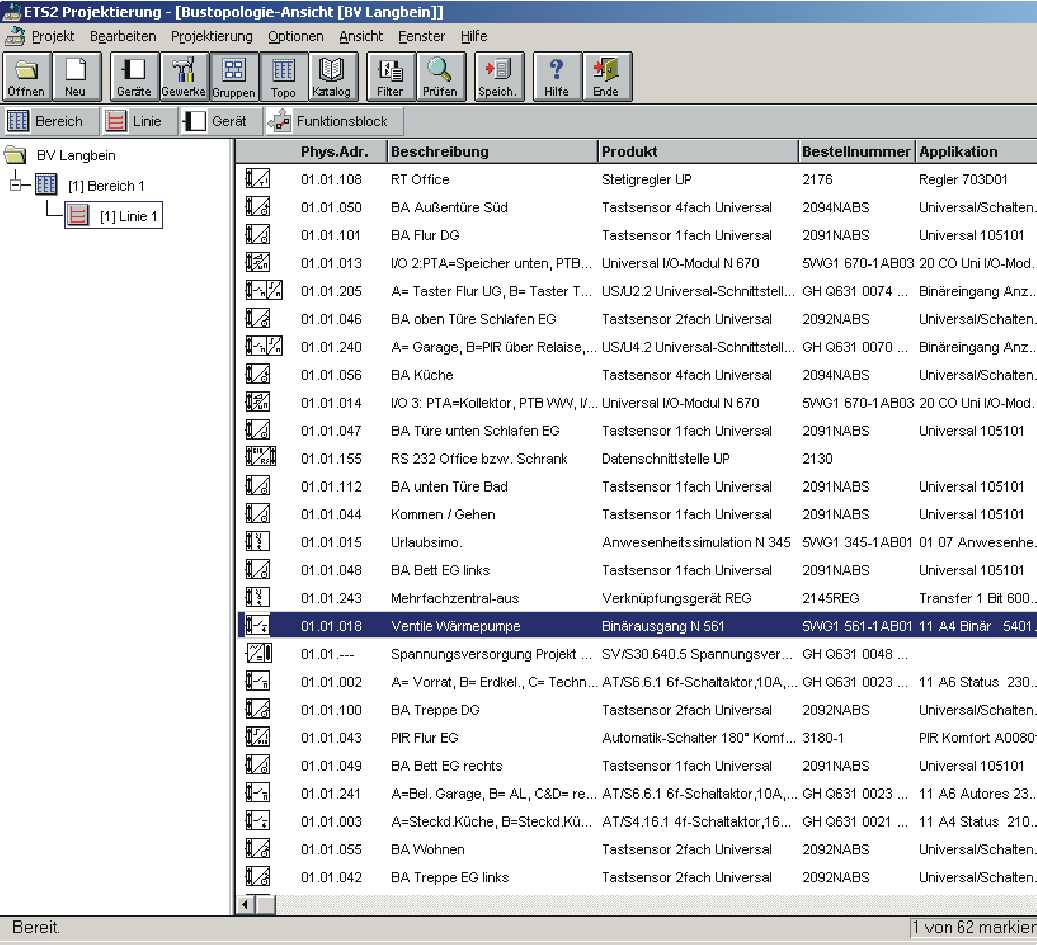Open the Optionen menu
1037x945 pixels.
295,36
